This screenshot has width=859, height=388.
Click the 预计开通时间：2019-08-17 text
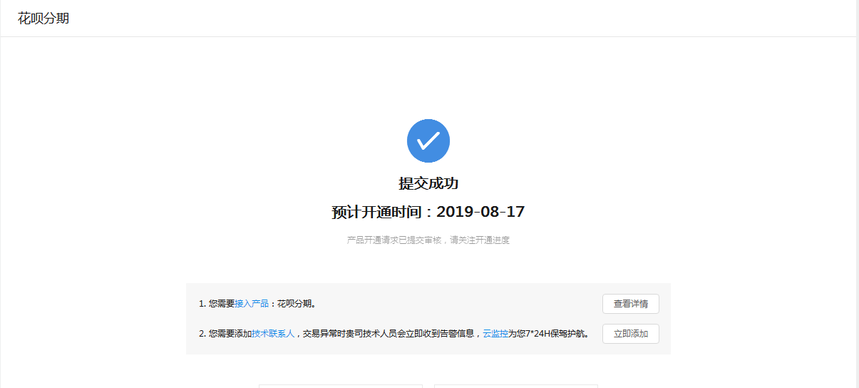point(428,212)
